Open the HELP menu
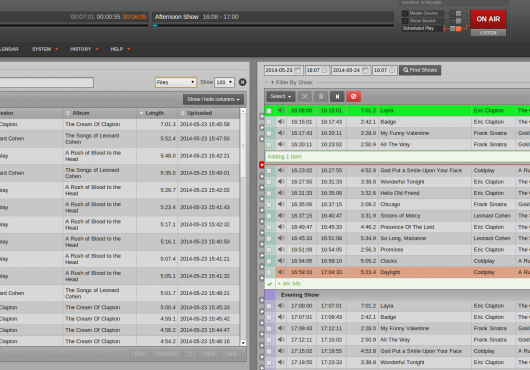Image resolution: width=530 pixels, height=370 pixels. [120, 49]
